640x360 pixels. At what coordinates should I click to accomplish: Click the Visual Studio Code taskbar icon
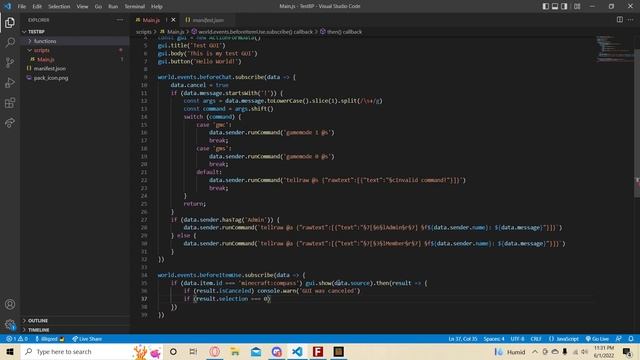coord(297,351)
